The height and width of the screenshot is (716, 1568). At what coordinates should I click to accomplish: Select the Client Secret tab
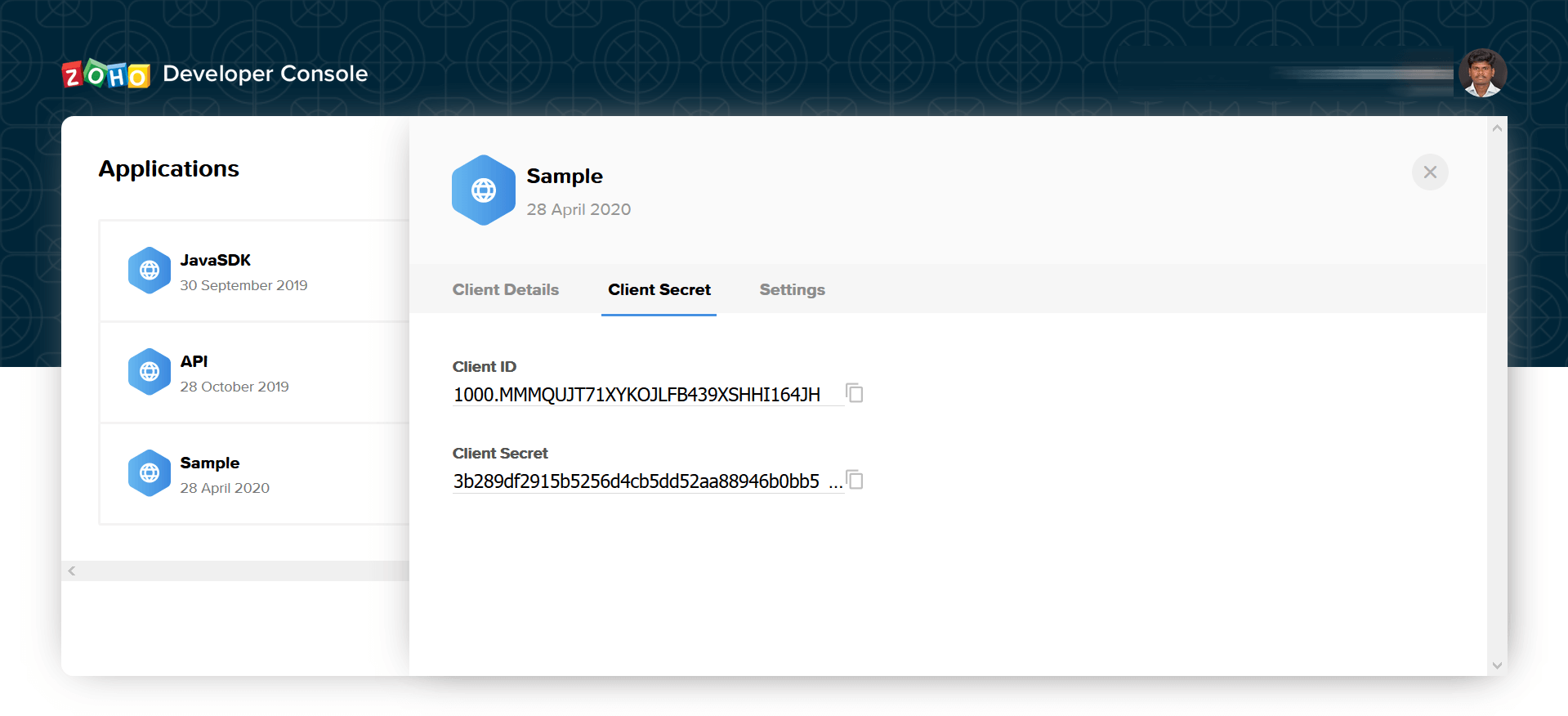point(659,290)
